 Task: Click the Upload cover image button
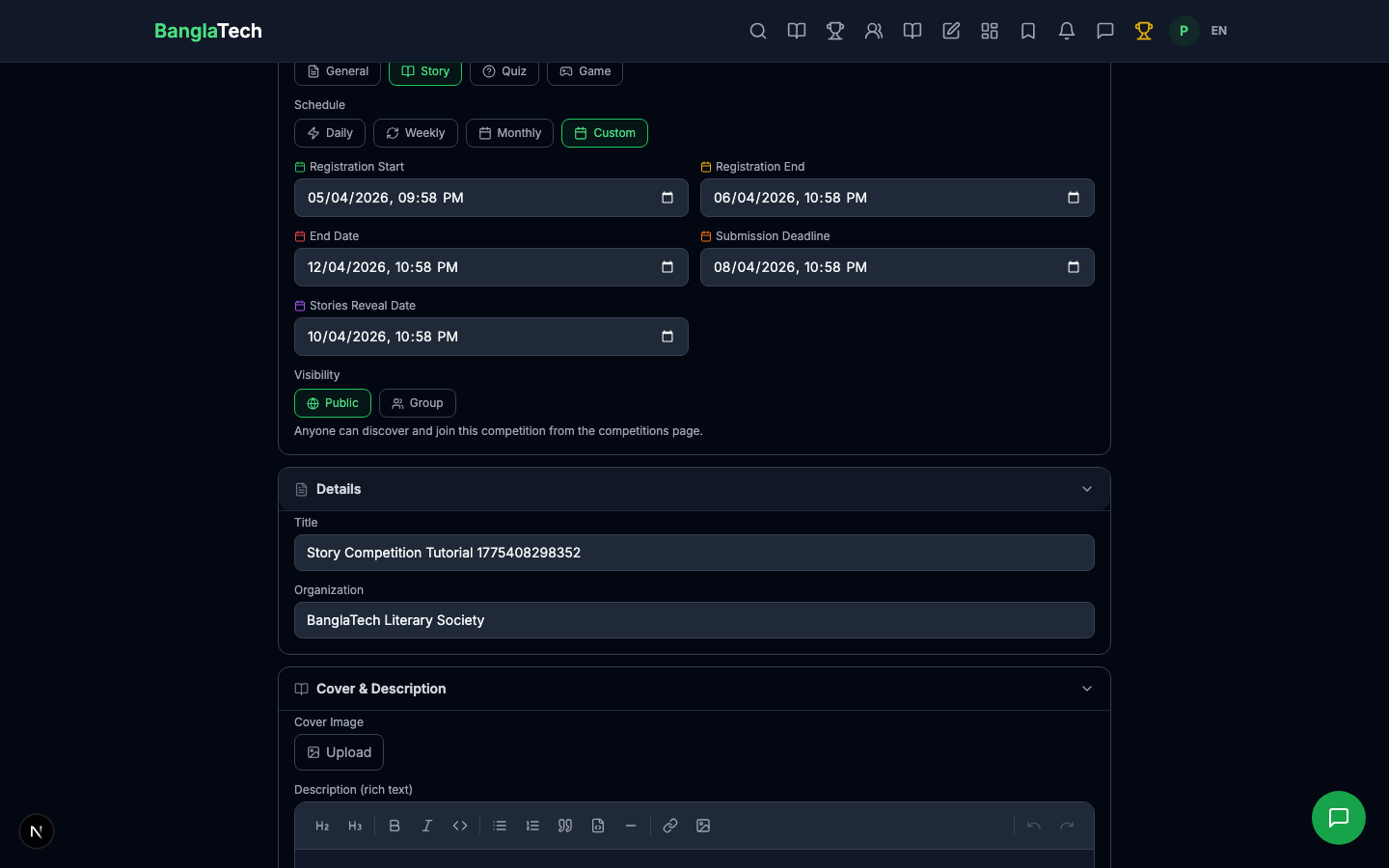click(x=339, y=752)
